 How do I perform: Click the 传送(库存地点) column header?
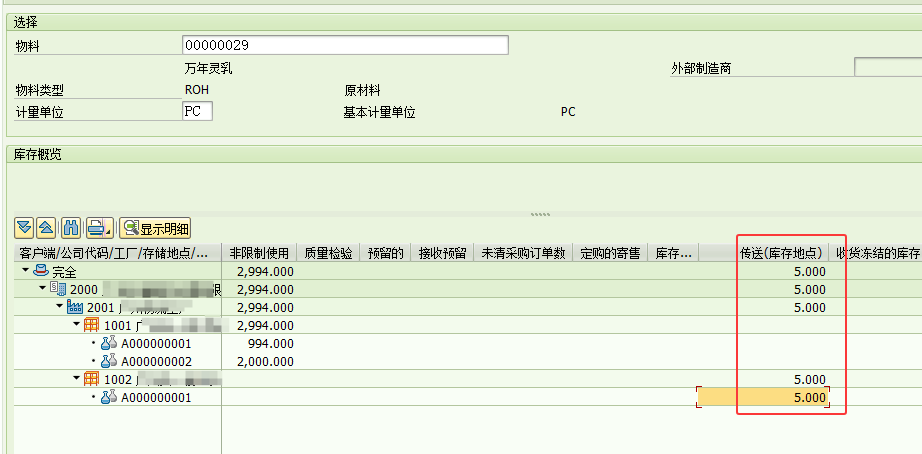tap(780, 253)
